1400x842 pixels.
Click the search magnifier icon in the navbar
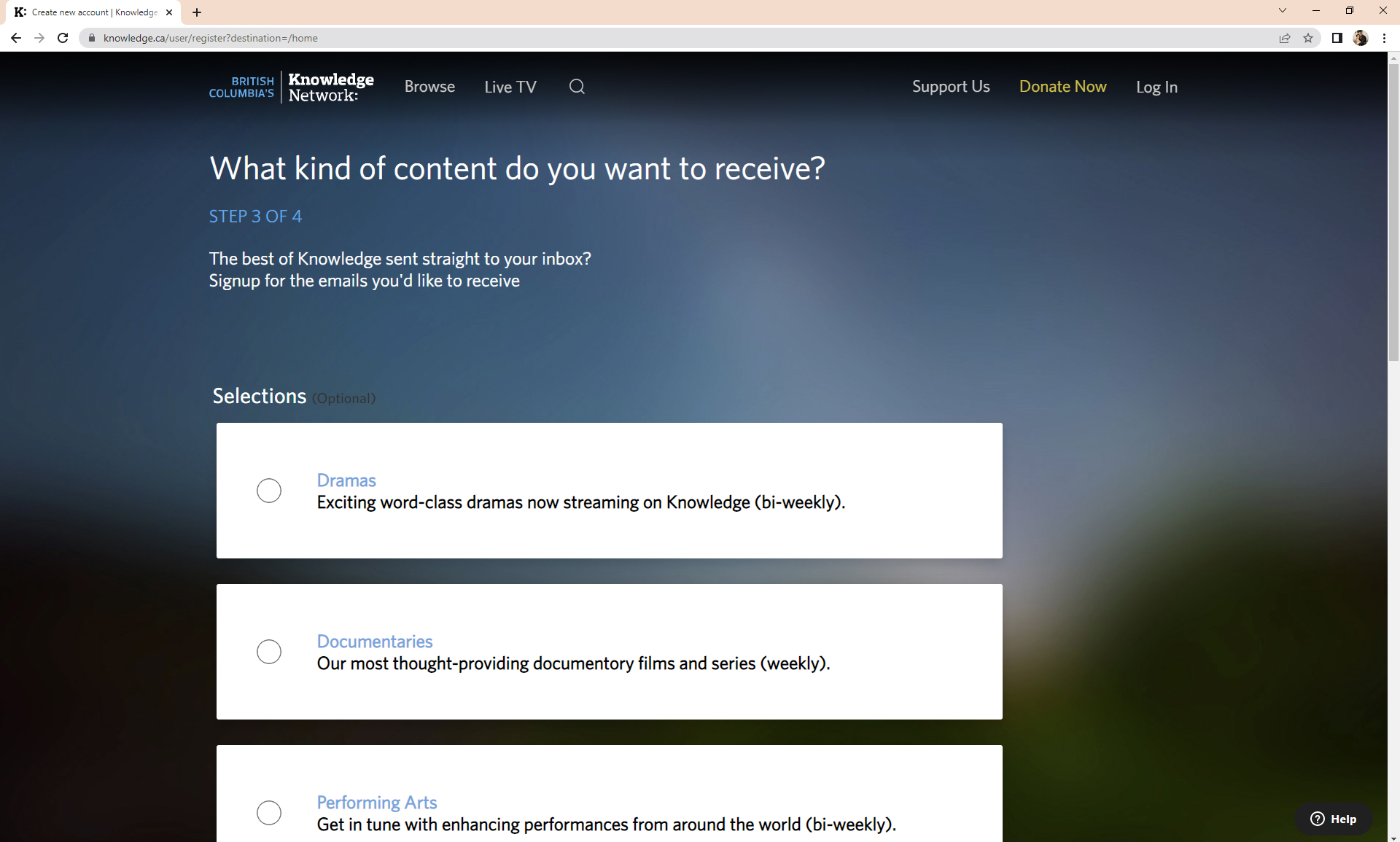tap(577, 87)
